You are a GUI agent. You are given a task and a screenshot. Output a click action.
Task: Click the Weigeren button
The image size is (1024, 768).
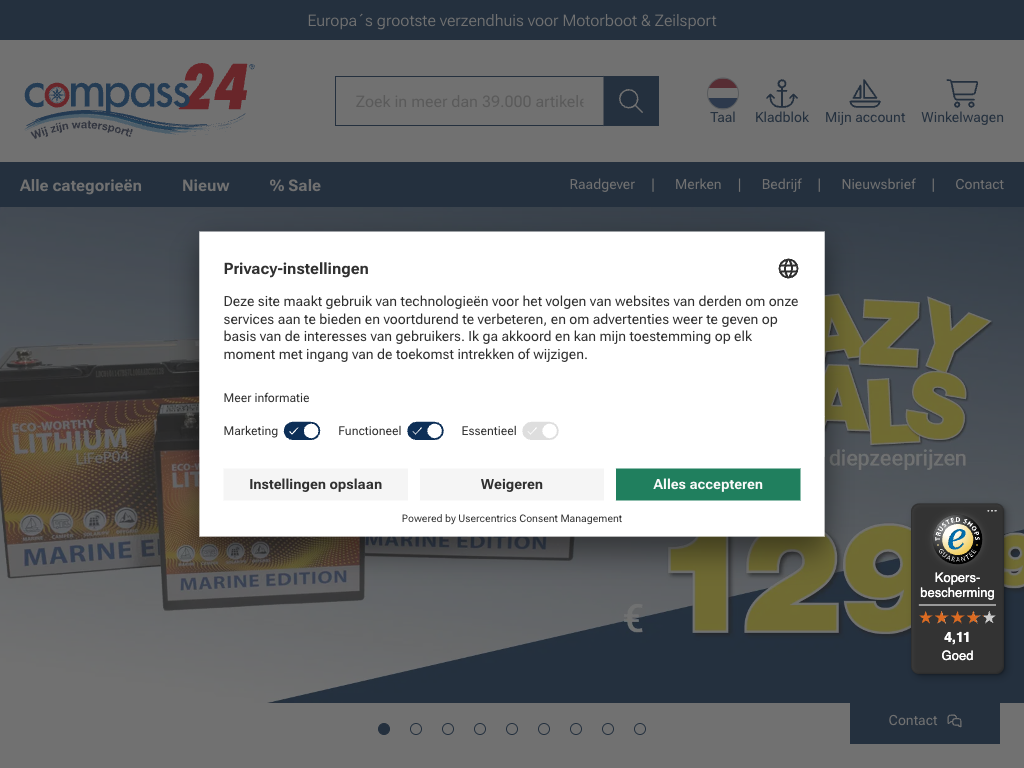(x=512, y=485)
